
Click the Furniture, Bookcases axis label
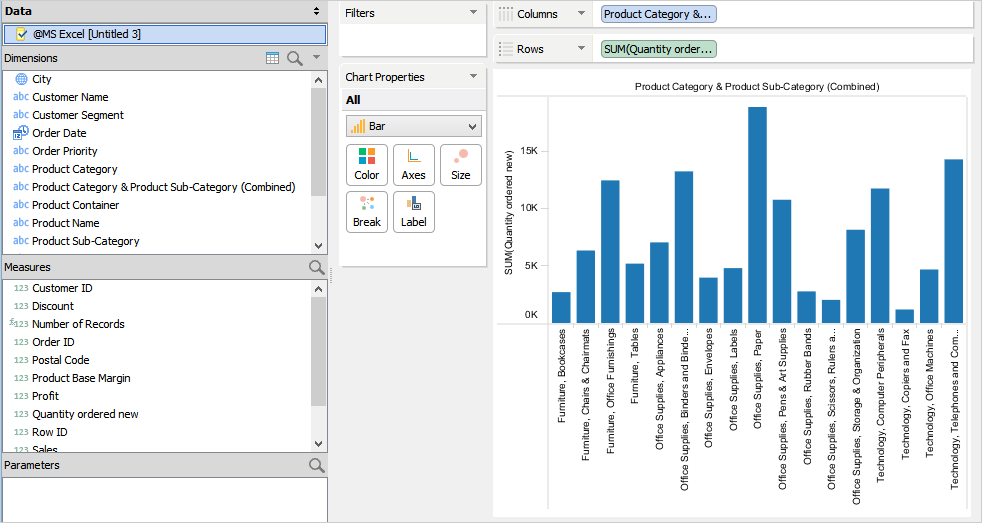562,376
